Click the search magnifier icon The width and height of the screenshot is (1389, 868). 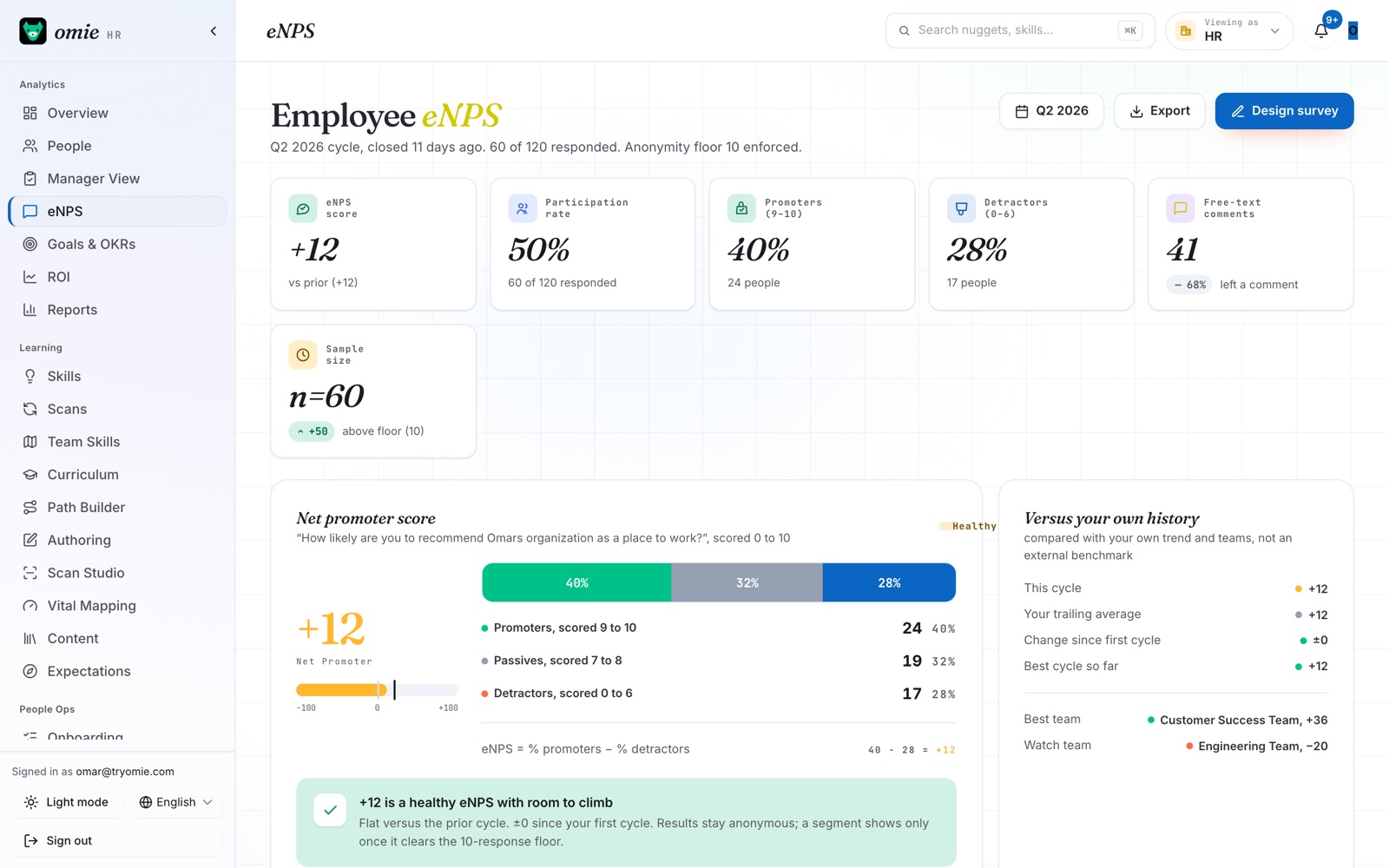(x=905, y=30)
